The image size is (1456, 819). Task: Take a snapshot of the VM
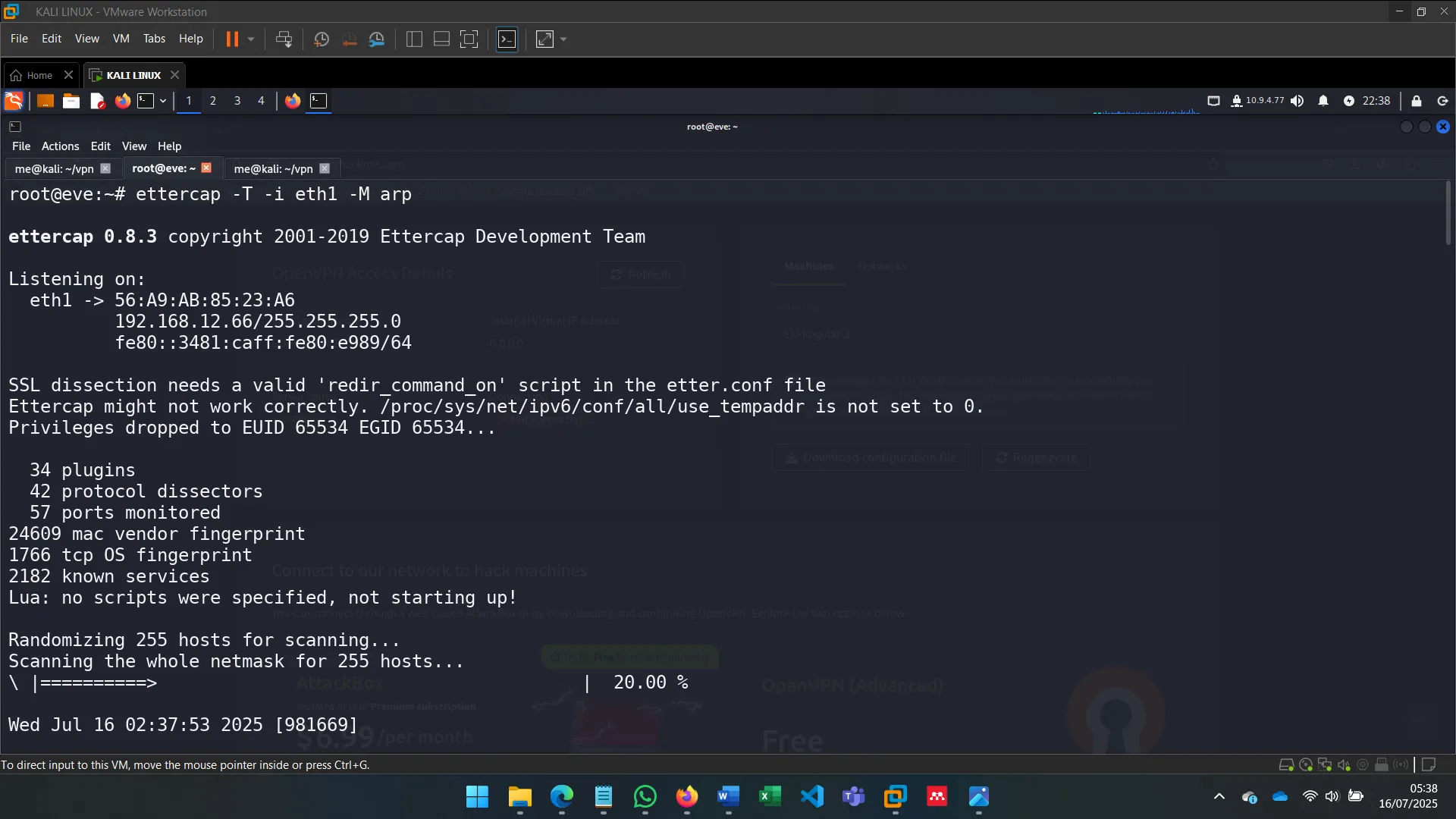pyautogui.click(x=322, y=39)
